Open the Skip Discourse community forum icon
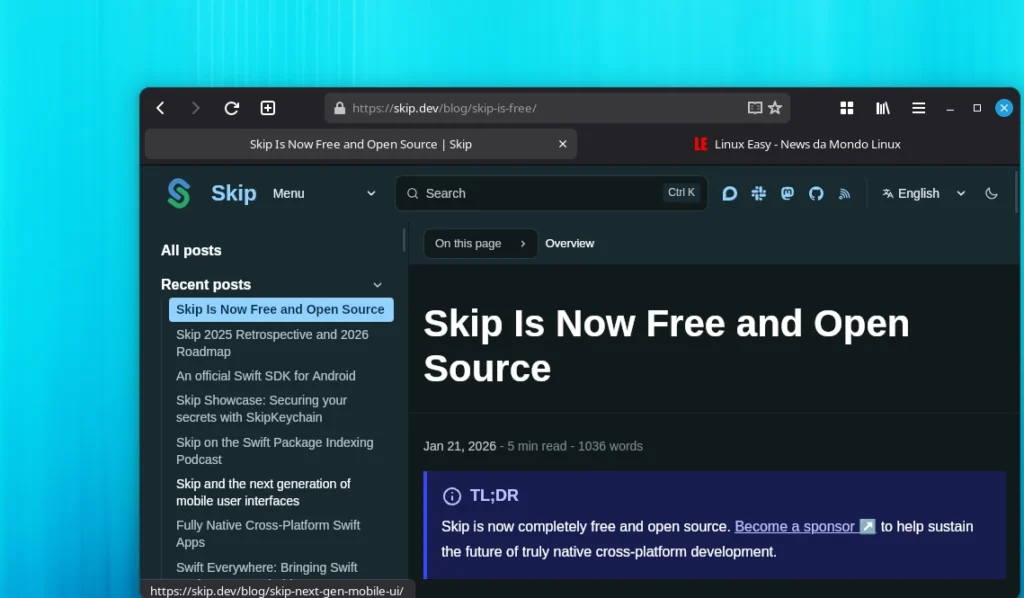Image resolution: width=1024 pixels, height=598 pixels. tap(729, 193)
